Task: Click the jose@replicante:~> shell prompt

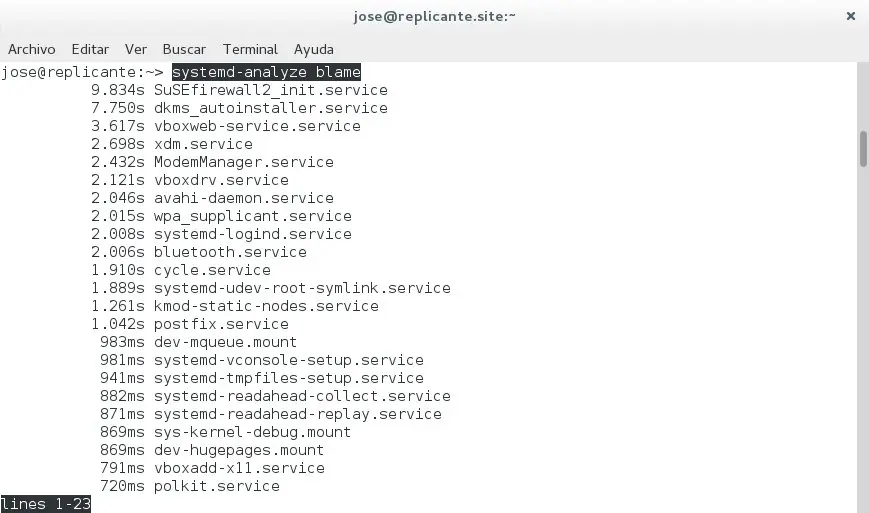Action: click(x=83, y=72)
